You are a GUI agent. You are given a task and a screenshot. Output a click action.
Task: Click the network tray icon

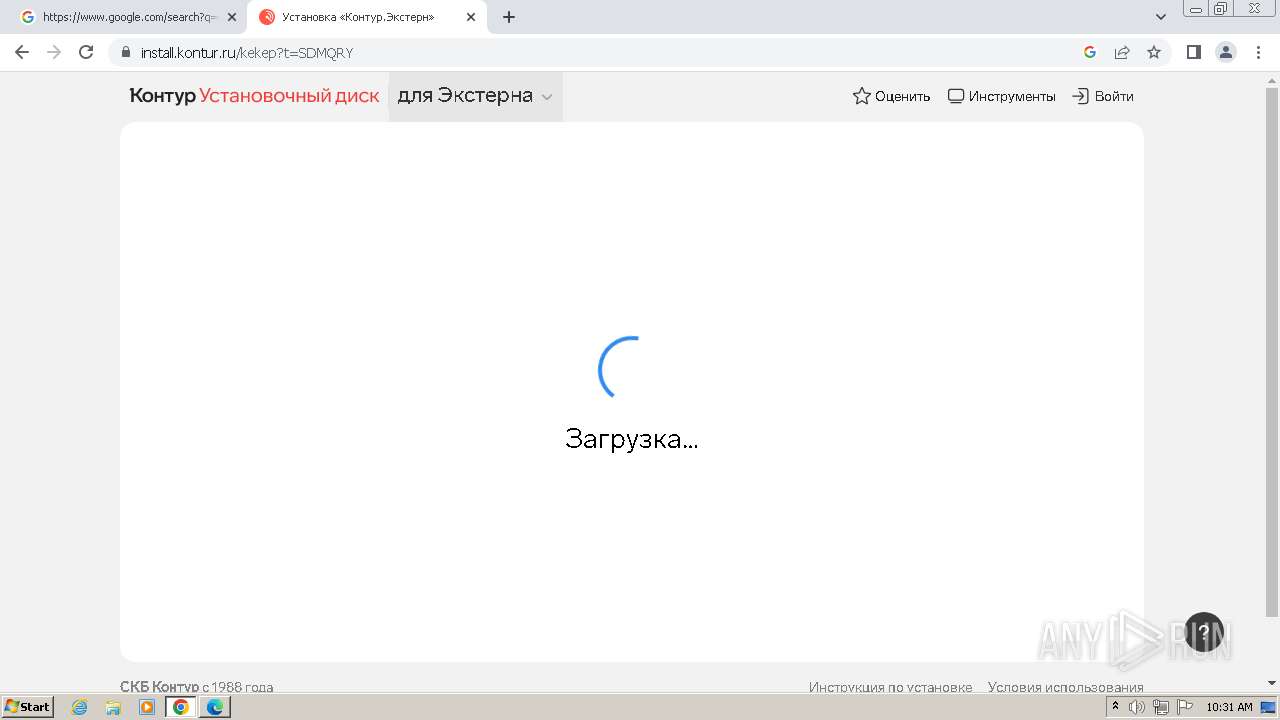[1161, 707]
